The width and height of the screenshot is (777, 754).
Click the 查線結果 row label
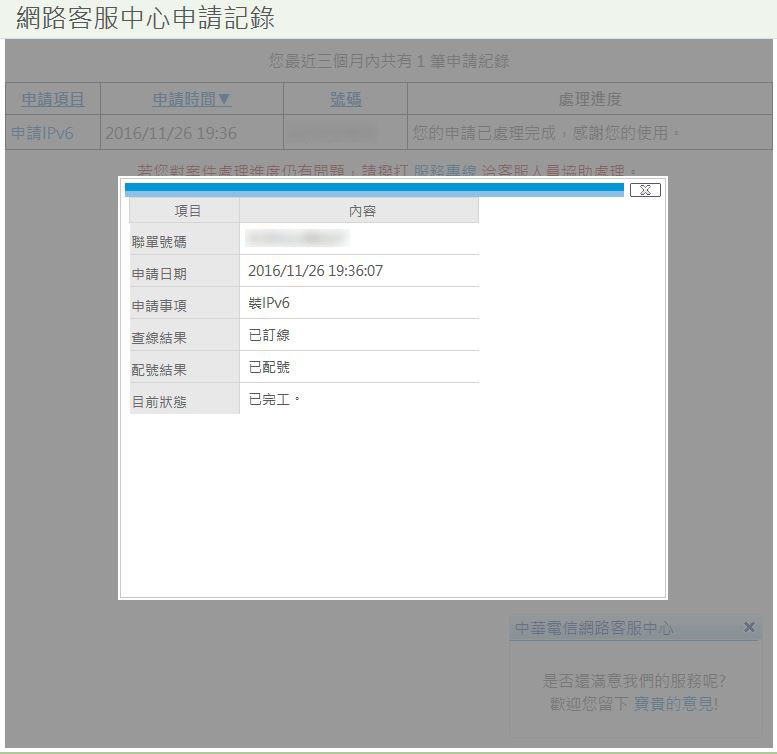click(x=159, y=338)
